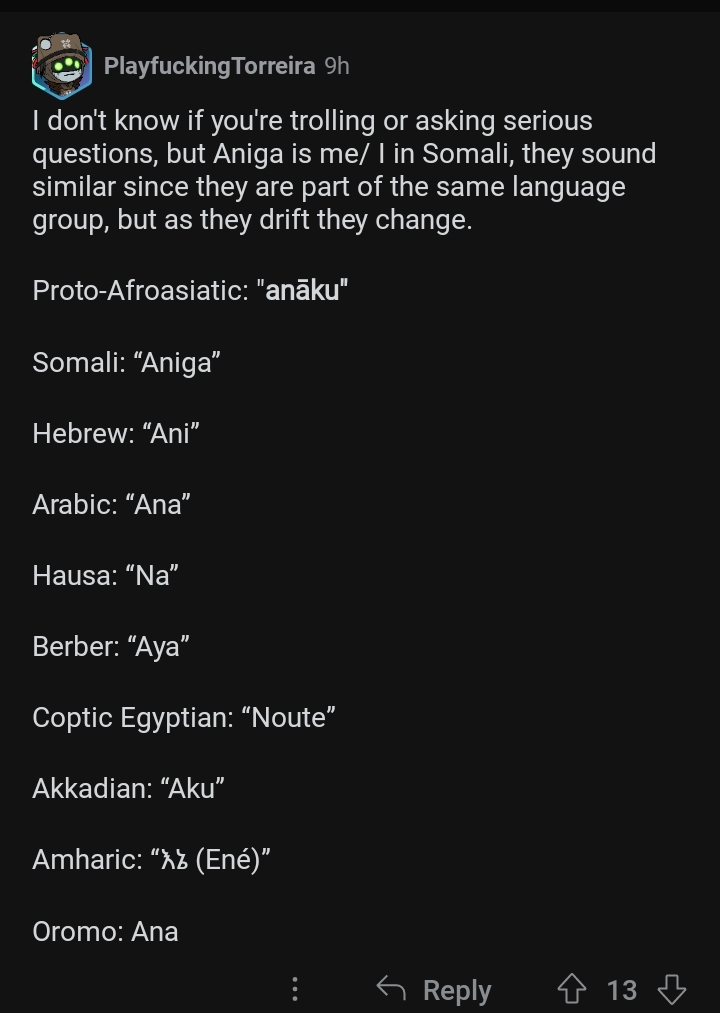Screen dimensions: 720x1013
Task: Upvote this comment
Action: pos(571,988)
